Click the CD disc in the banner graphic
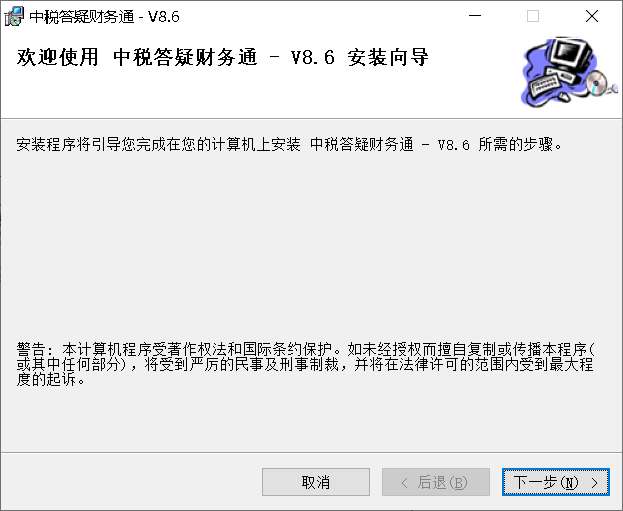The image size is (623, 511). [x=596, y=82]
